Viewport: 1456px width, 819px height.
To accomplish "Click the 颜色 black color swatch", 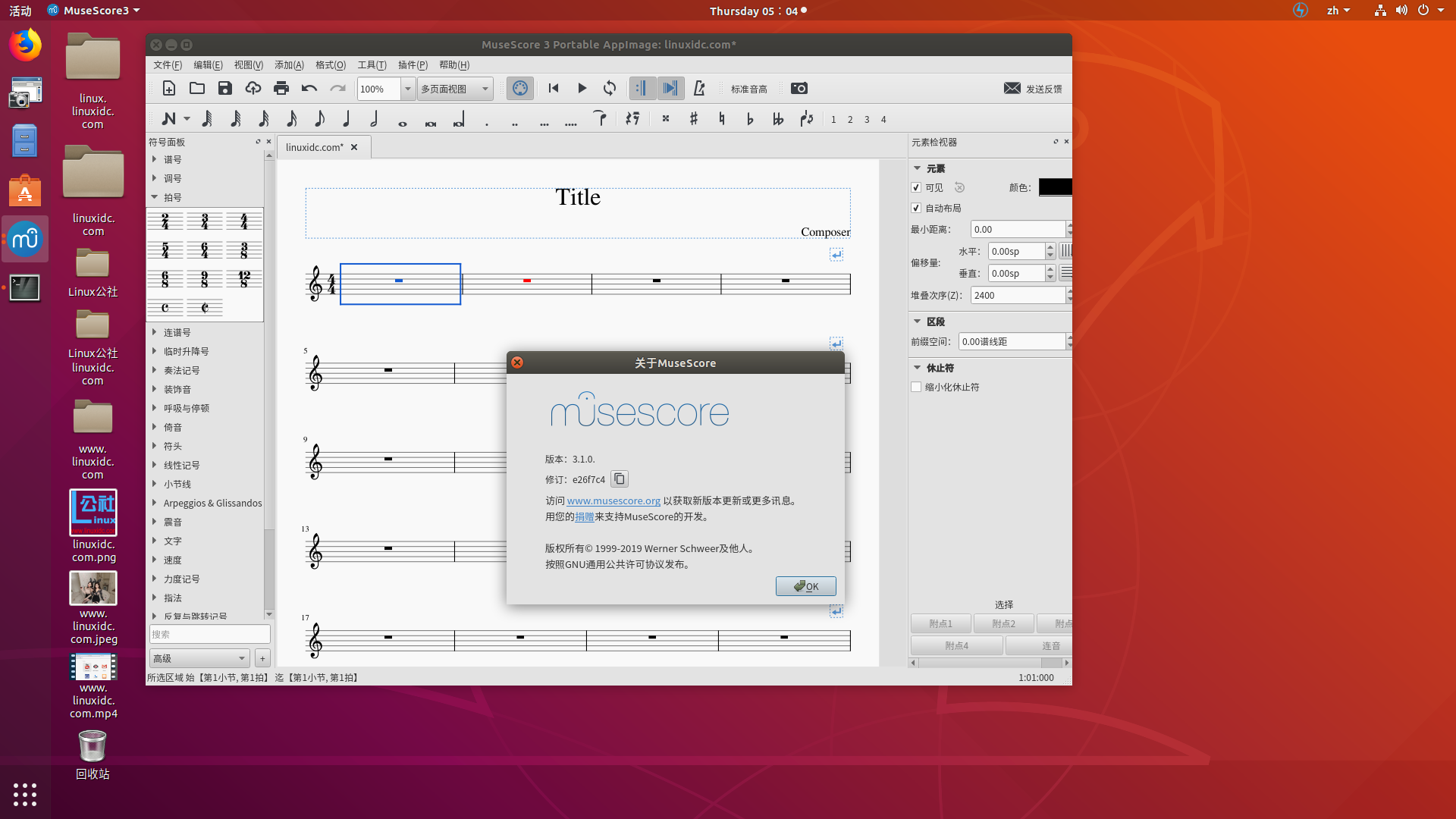I will click(1055, 187).
